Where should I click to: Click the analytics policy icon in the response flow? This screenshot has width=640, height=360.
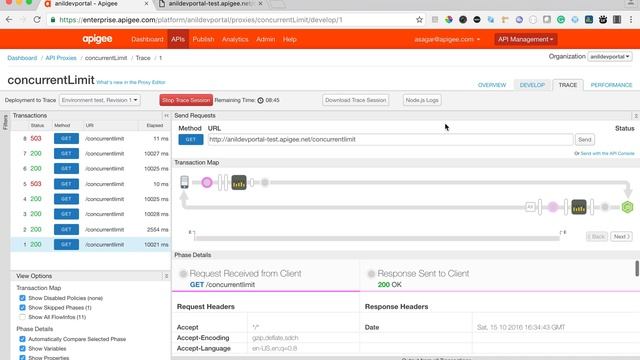[x=579, y=207]
